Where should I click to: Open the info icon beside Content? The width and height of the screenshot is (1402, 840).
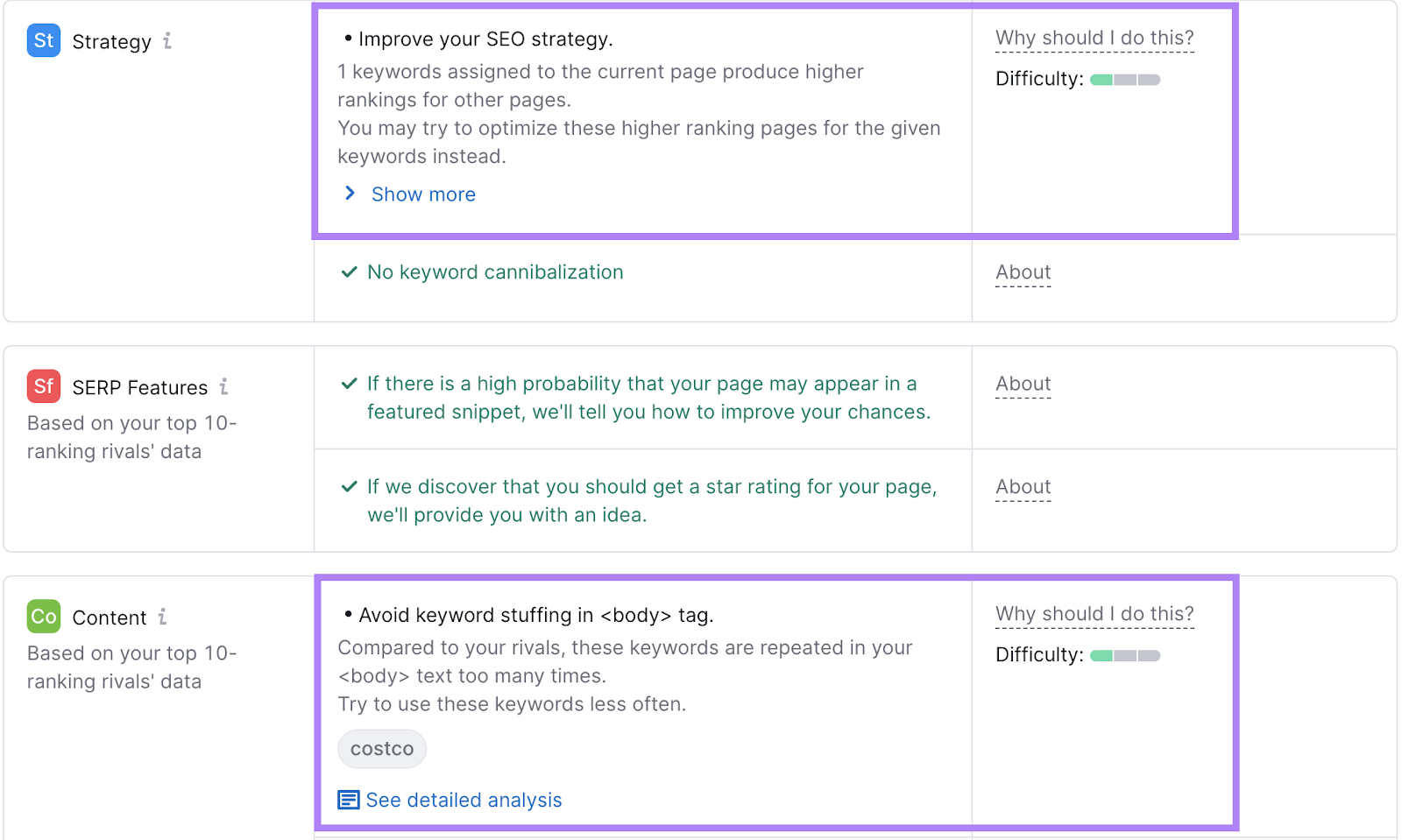162,617
